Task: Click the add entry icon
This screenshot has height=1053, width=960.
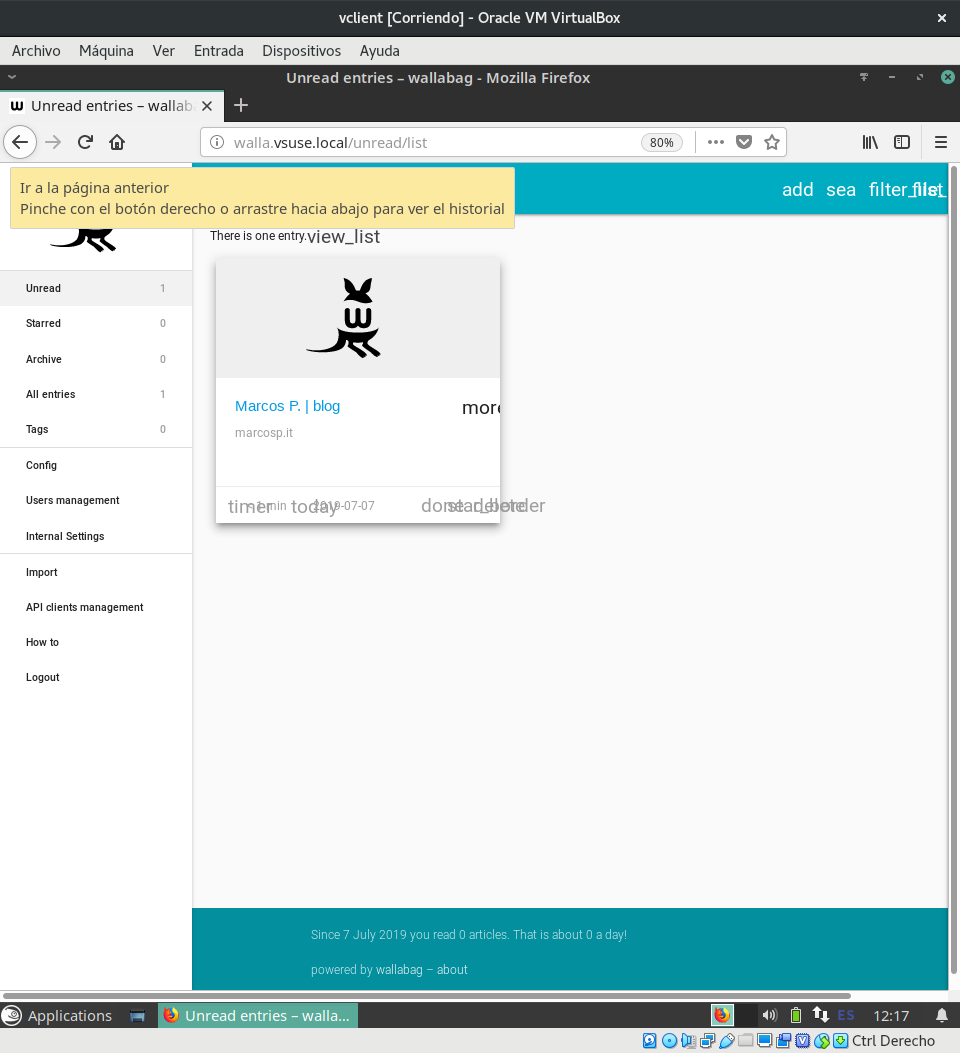Action: click(798, 190)
